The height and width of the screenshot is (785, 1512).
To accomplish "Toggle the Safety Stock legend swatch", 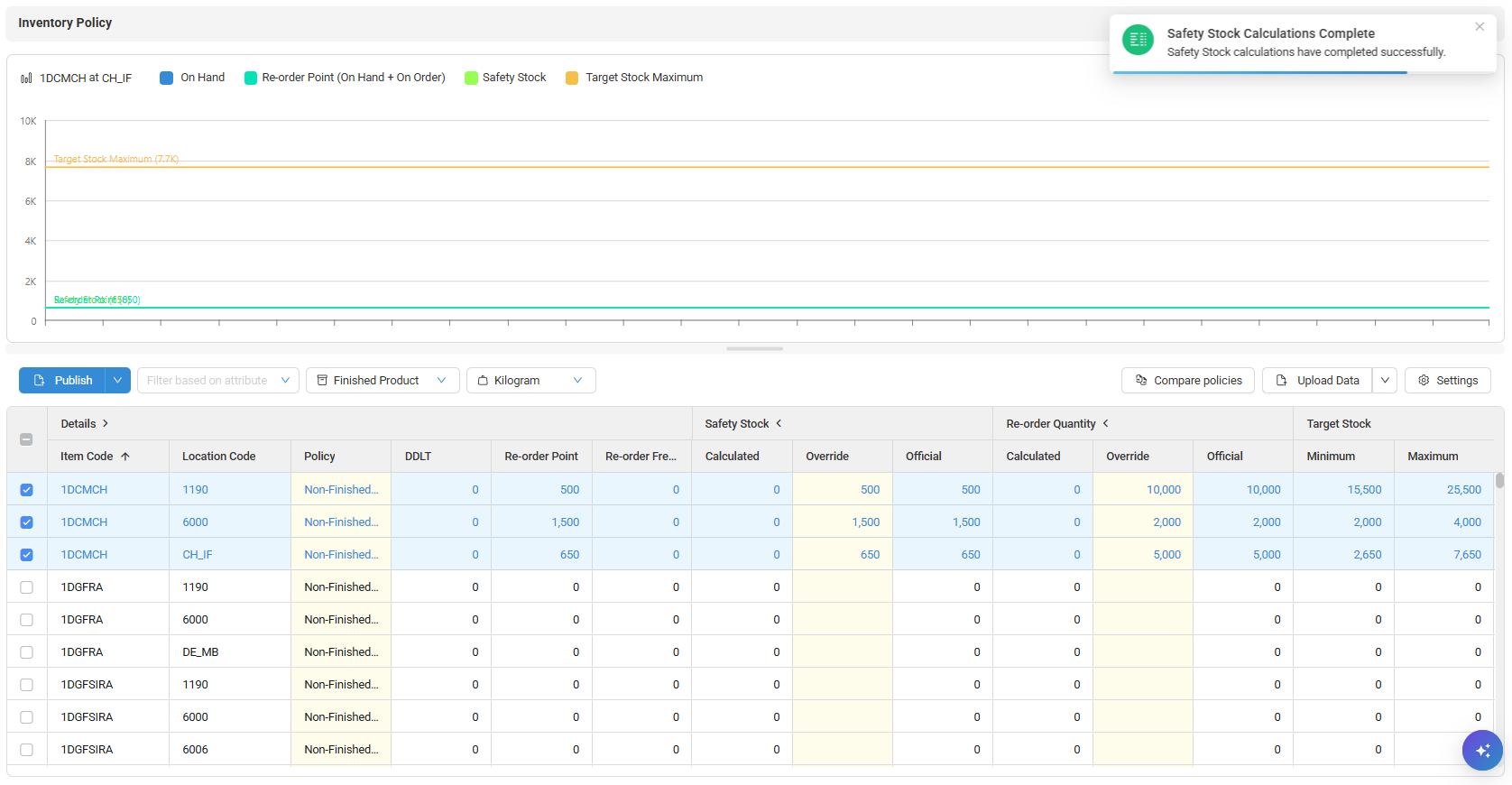I will (x=471, y=78).
